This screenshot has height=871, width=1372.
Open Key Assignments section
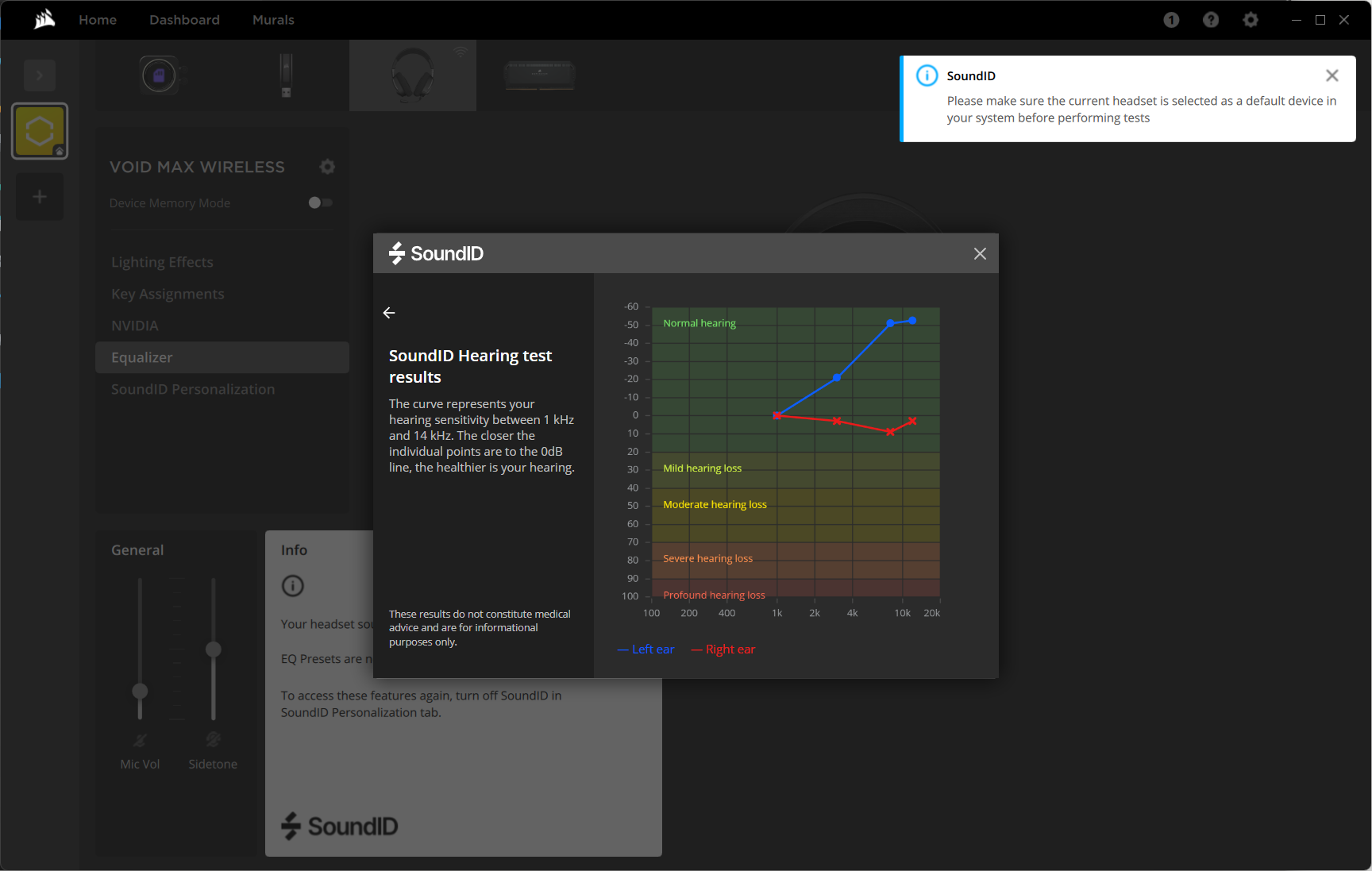pyautogui.click(x=168, y=294)
